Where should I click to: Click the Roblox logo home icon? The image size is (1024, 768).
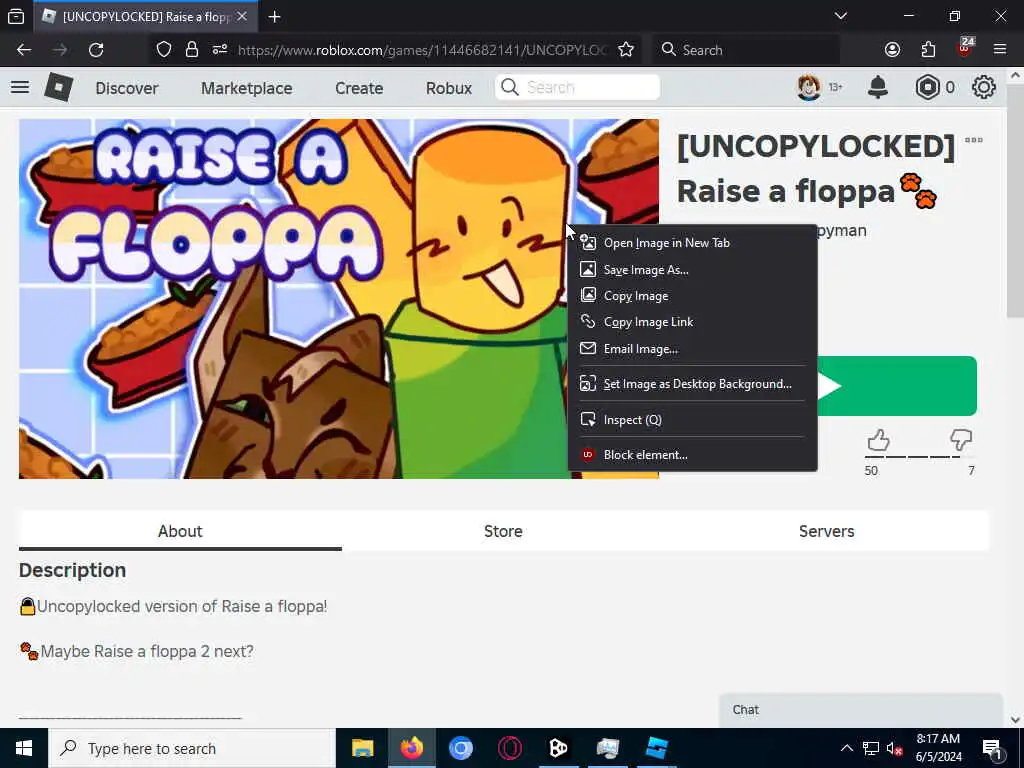[x=59, y=87]
